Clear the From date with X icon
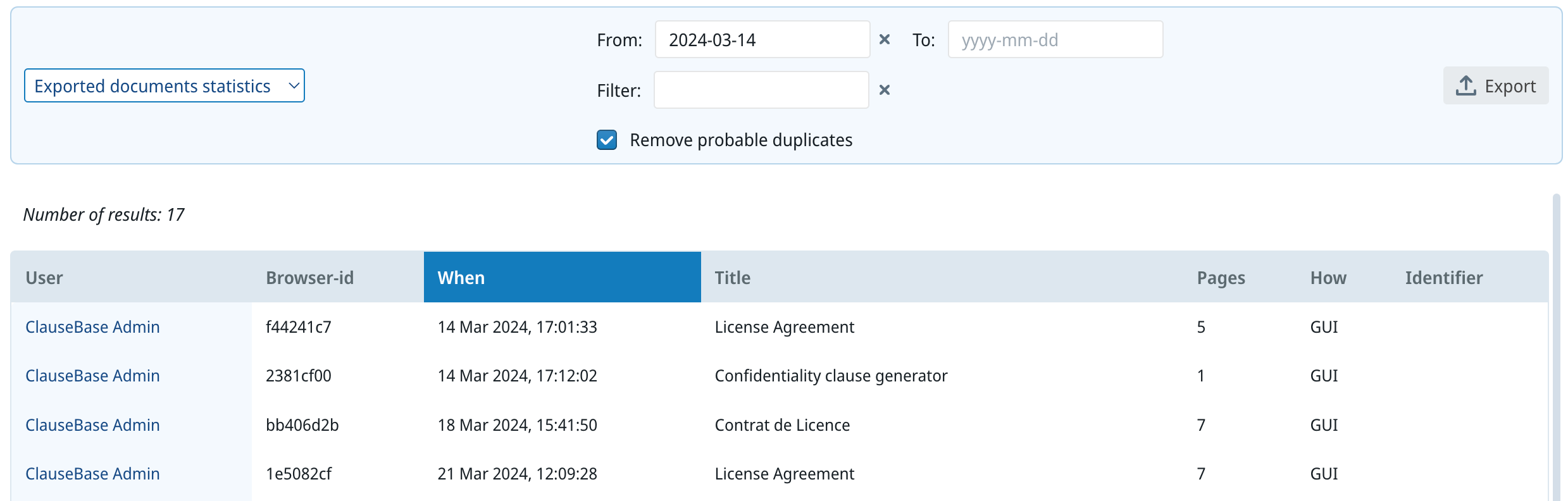This screenshot has height=501, width=1568. (885, 40)
